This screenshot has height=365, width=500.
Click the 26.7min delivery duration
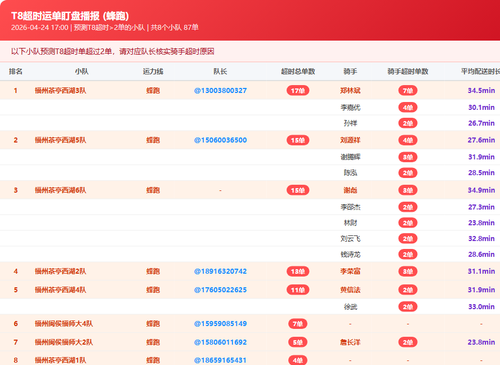coord(481,123)
